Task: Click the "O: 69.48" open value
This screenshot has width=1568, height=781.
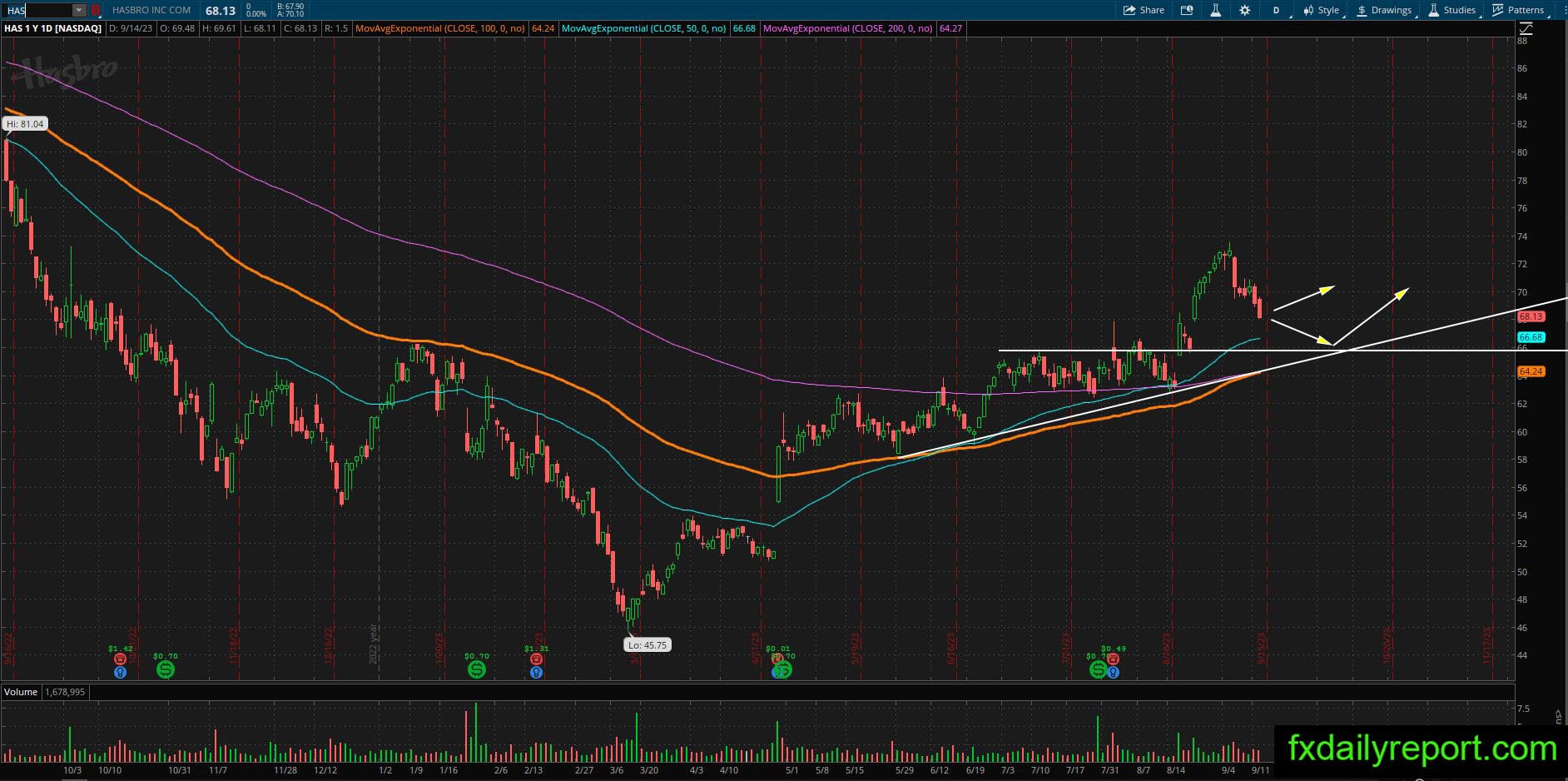Action: 177,28
